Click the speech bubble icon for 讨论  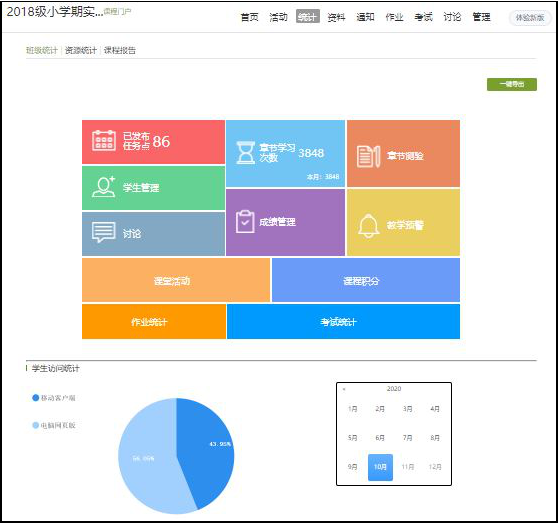click(104, 232)
